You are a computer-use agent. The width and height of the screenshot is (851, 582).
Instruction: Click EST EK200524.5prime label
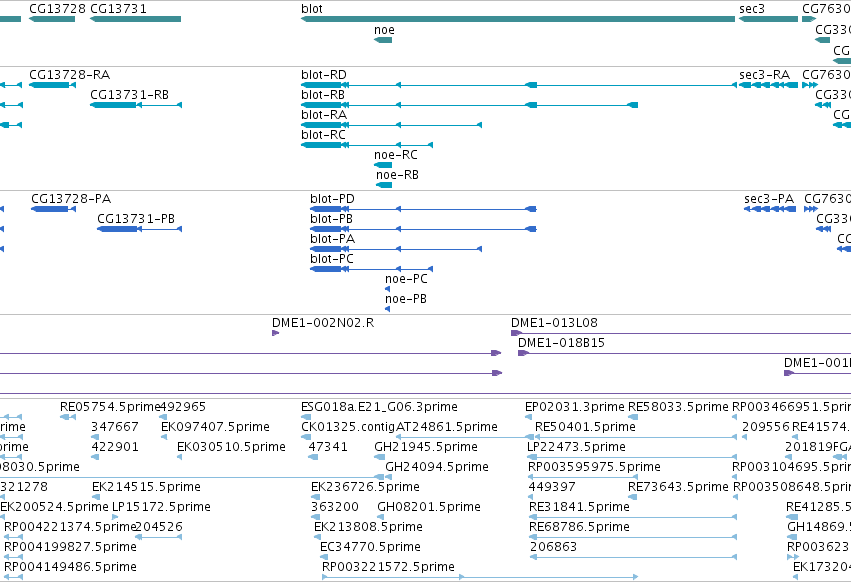54,508
